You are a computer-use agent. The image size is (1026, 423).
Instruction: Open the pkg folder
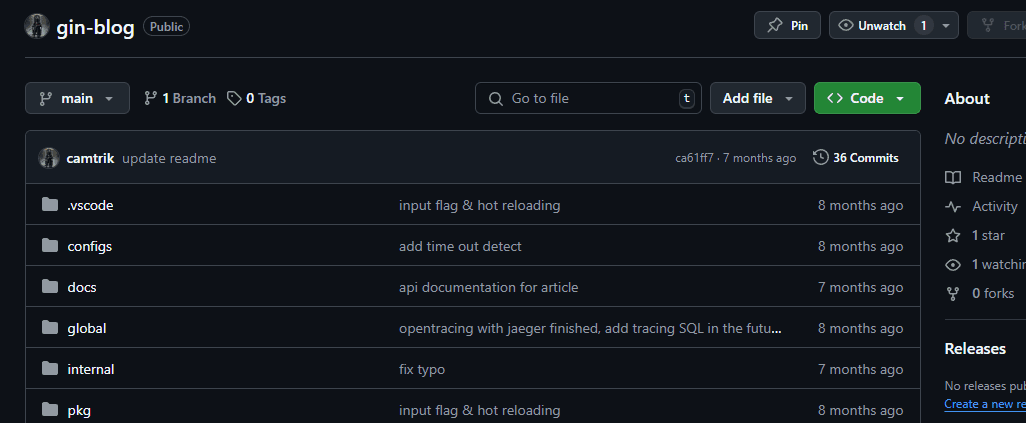click(x=79, y=411)
